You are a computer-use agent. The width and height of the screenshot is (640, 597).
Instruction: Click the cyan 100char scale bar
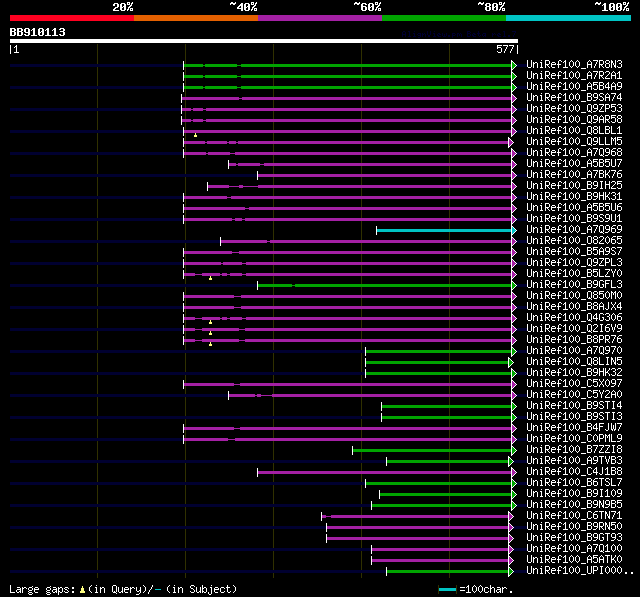[x=447, y=589]
